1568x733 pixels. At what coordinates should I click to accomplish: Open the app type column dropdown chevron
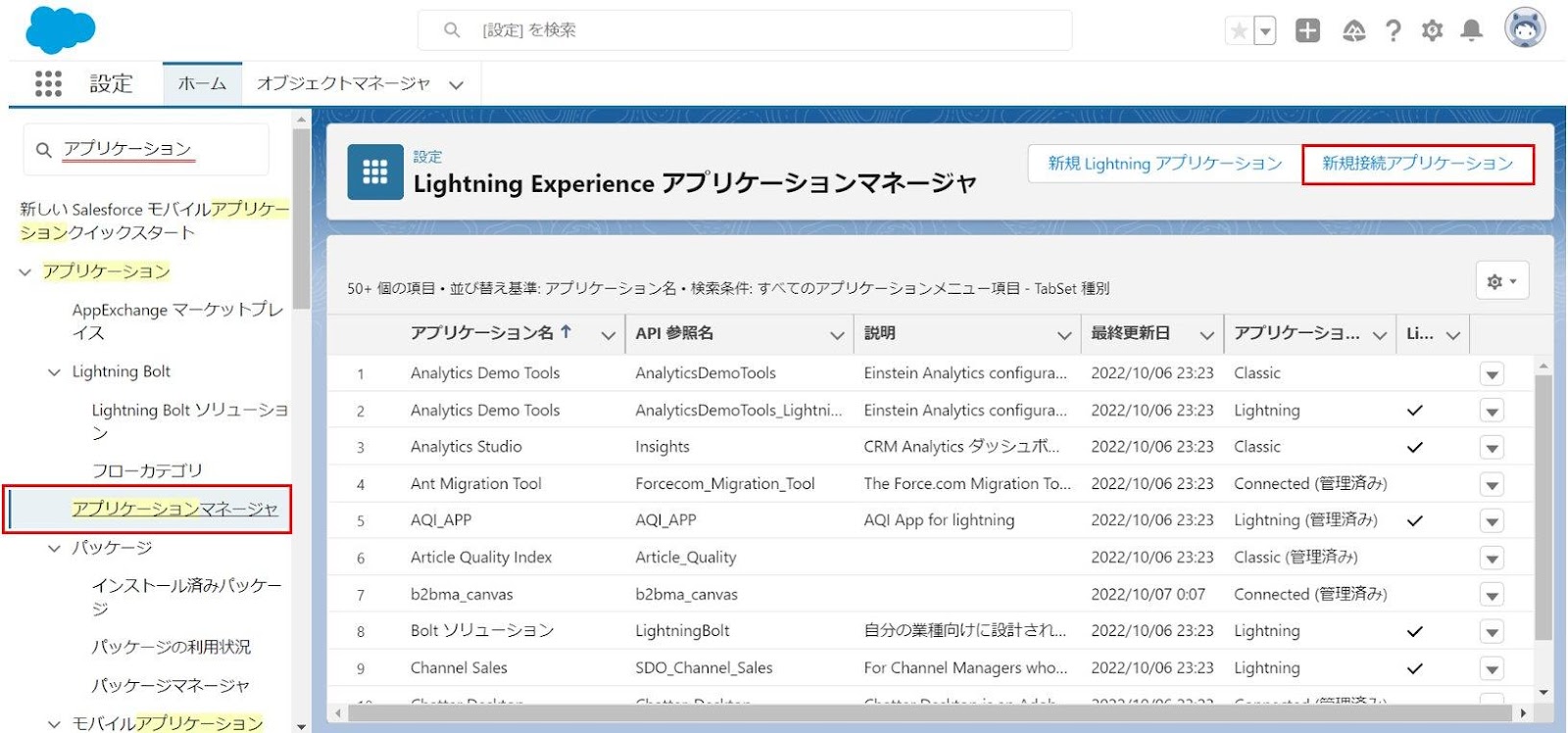click(1380, 335)
